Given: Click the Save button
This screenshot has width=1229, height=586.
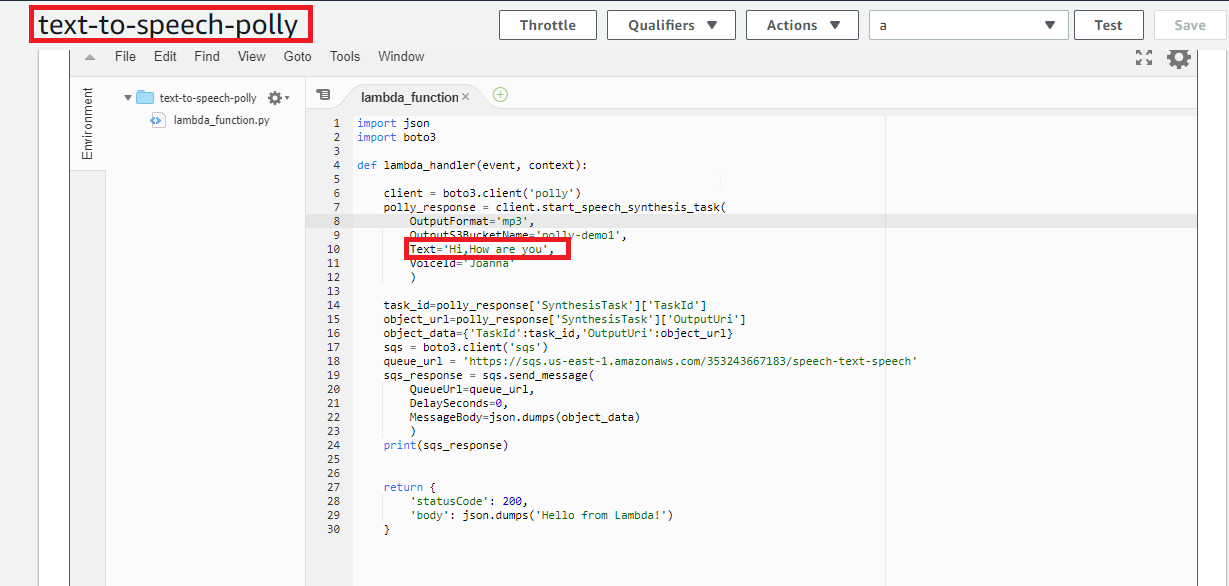Looking at the screenshot, I should click(1190, 25).
